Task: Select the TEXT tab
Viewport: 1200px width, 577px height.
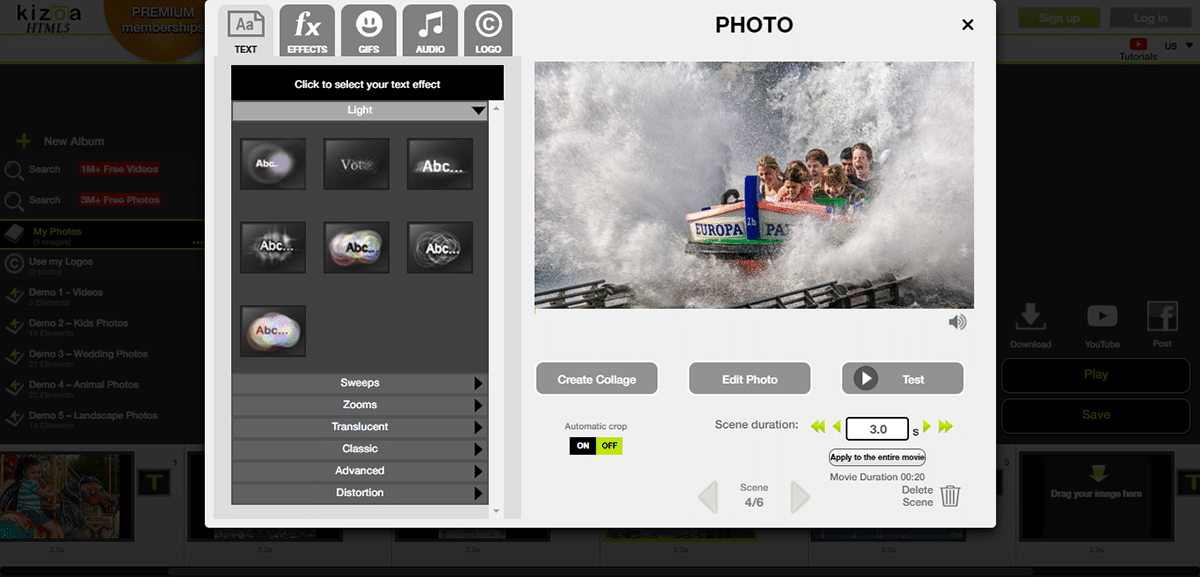Action: tap(246, 32)
